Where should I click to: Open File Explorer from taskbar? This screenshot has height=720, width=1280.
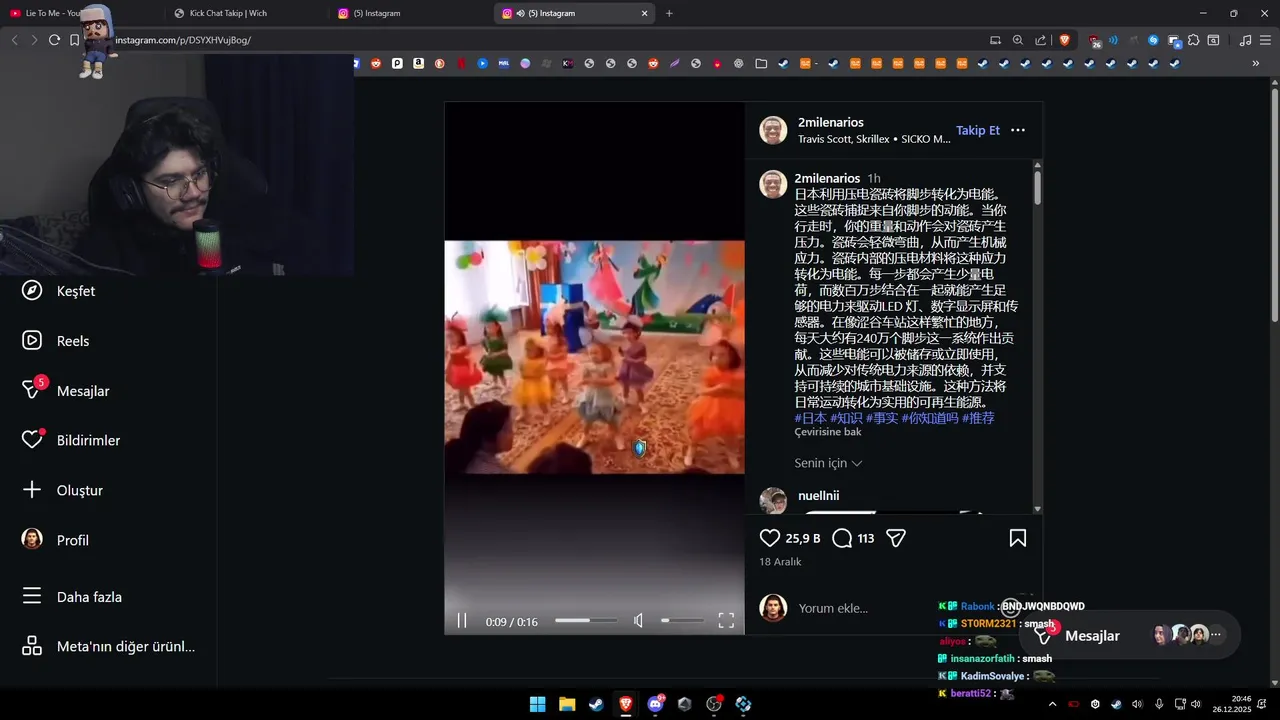coord(567,704)
